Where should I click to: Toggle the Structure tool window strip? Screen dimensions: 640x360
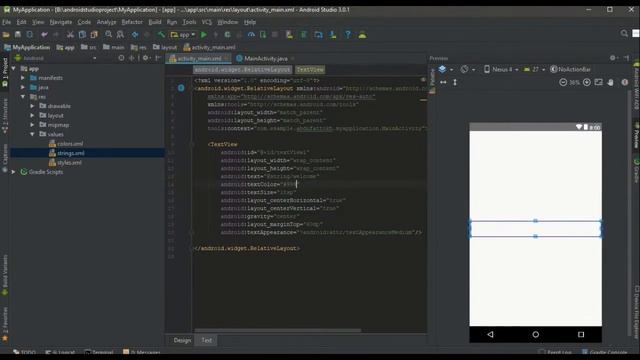tap(5, 116)
